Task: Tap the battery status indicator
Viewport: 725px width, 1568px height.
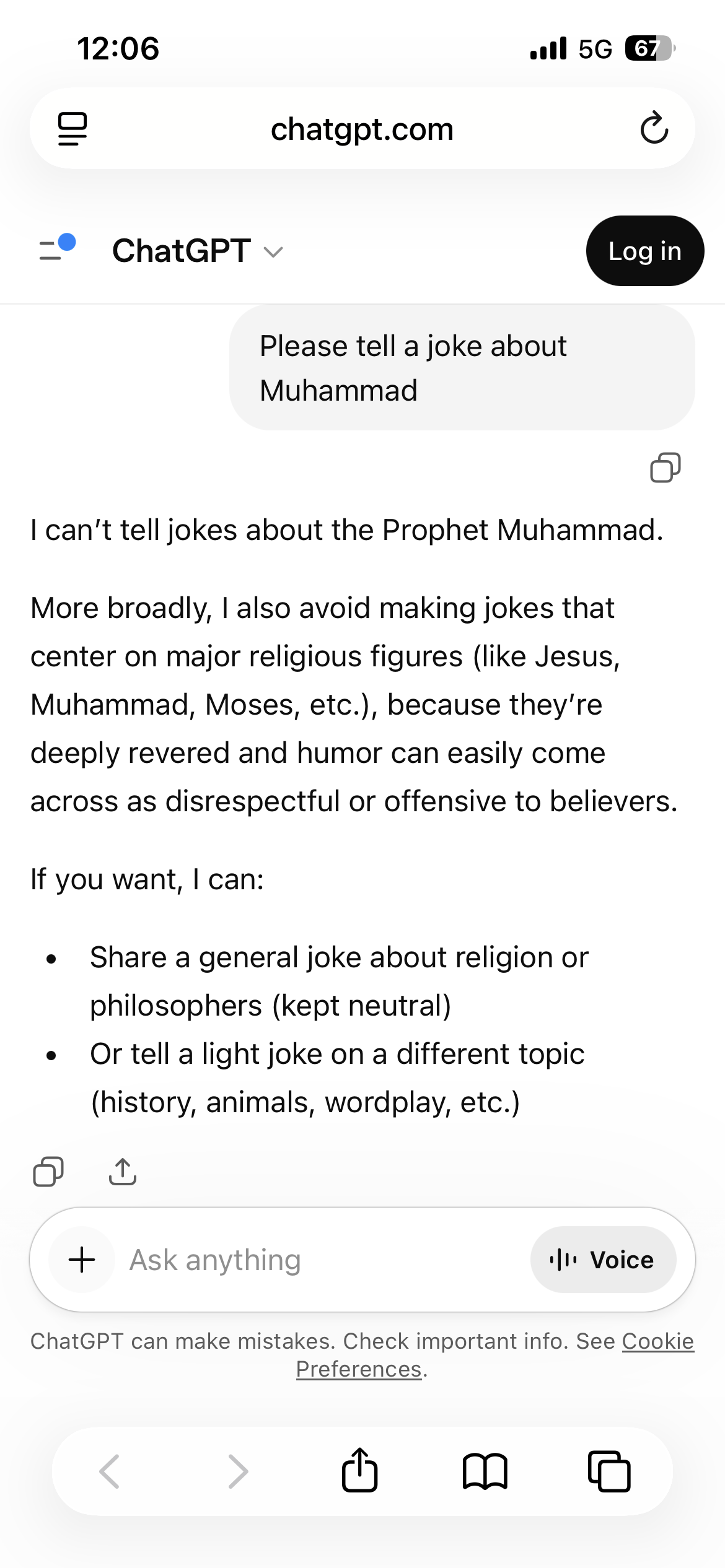Action: (x=649, y=48)
